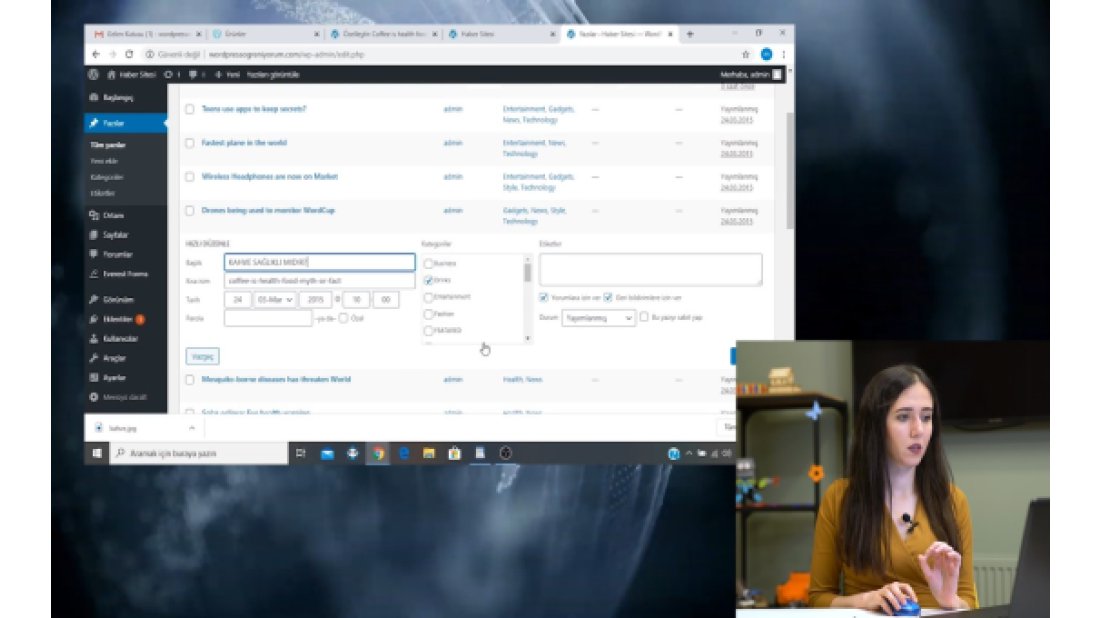
Task: Open the Durum status dropdown
Action: (598, 318)
